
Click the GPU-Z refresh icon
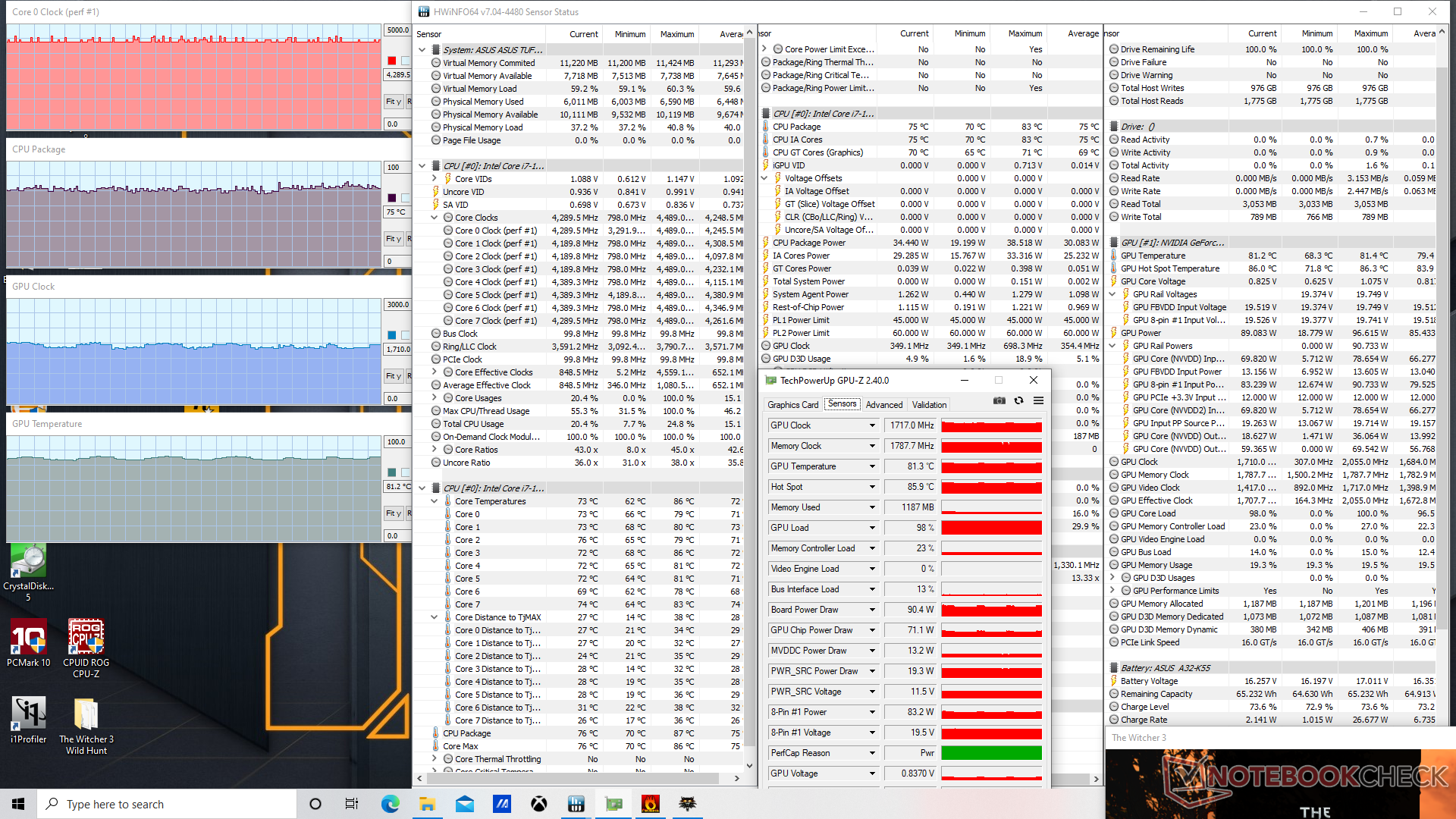pos(1018,400)
